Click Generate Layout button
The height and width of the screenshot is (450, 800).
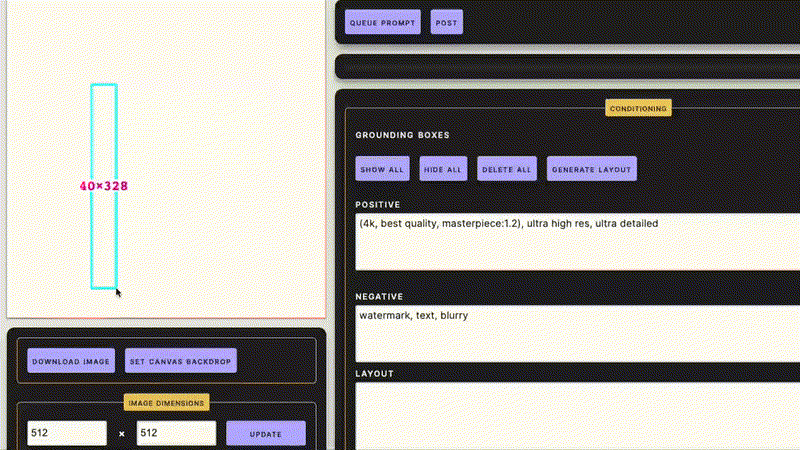pyautogui.click(x=591, y=169)
